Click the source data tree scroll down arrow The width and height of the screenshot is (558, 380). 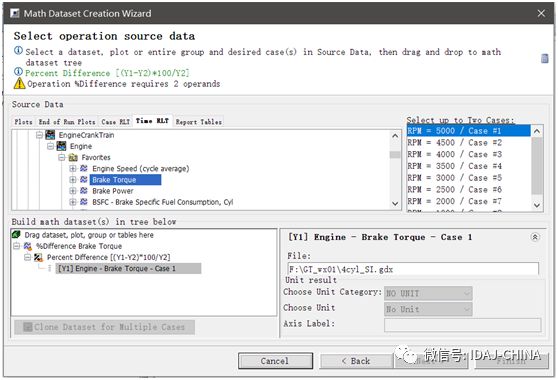point(395,204)
